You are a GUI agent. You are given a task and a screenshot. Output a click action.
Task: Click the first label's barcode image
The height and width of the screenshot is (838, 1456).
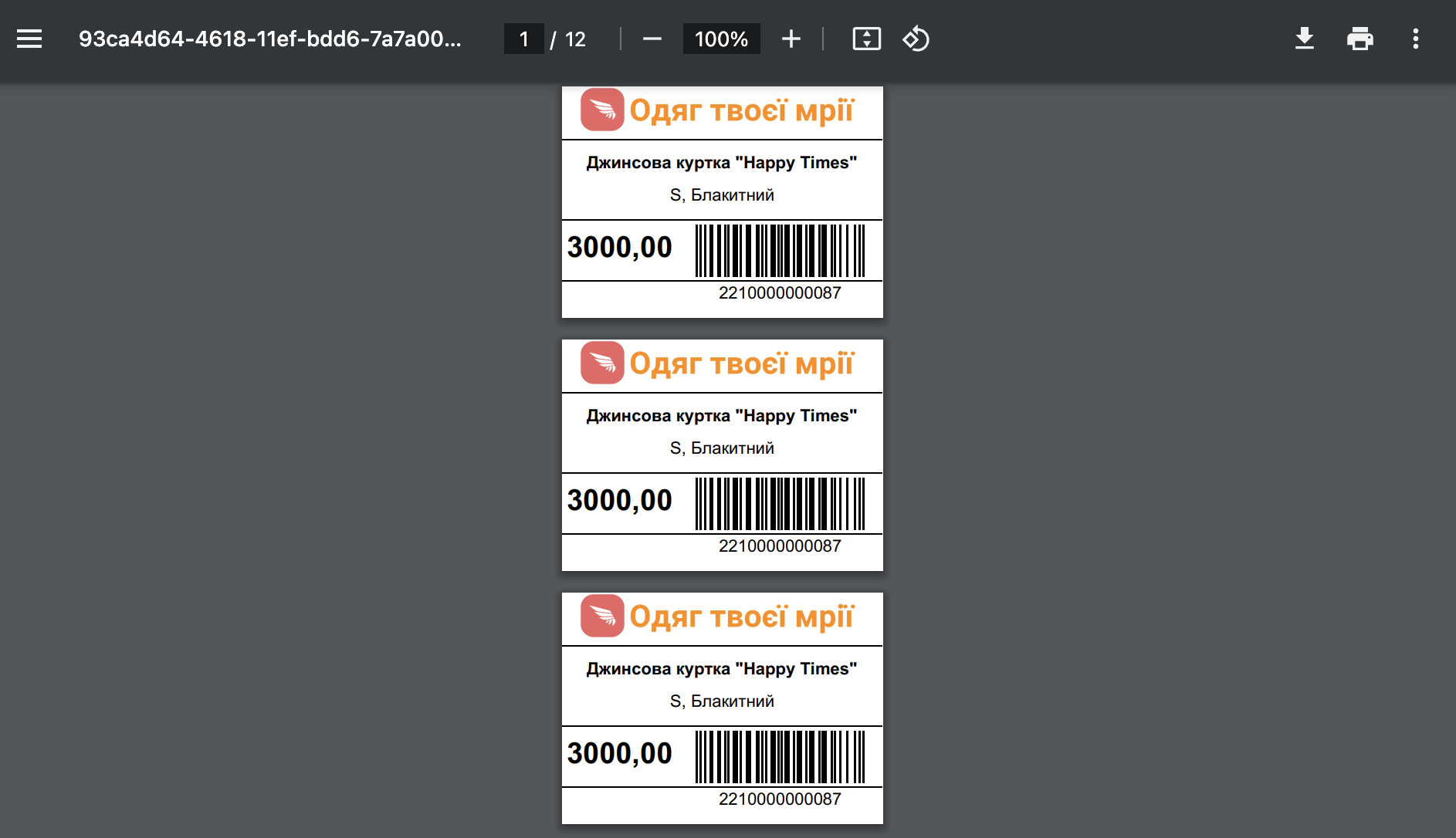780,251
